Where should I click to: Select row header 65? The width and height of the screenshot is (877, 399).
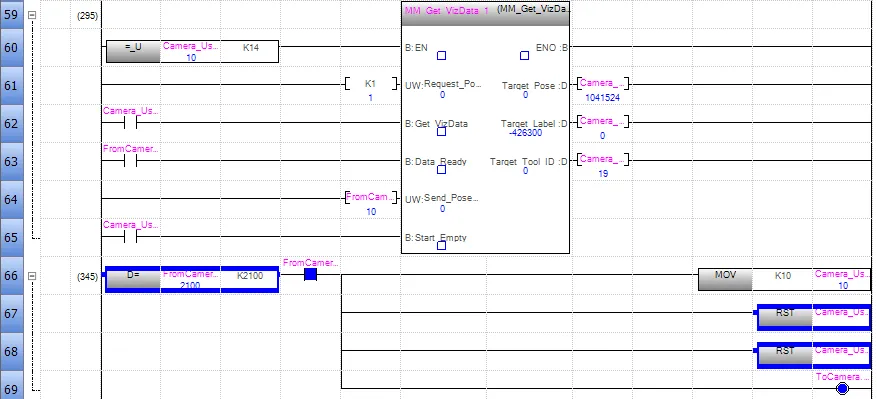11,238
